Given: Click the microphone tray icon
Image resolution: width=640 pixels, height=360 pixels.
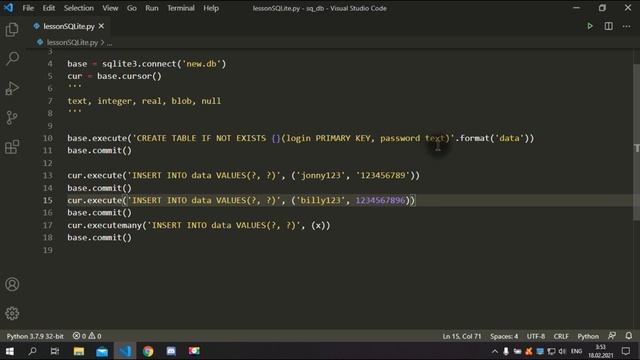Looking at the screenshot, I should coord(506,351).
